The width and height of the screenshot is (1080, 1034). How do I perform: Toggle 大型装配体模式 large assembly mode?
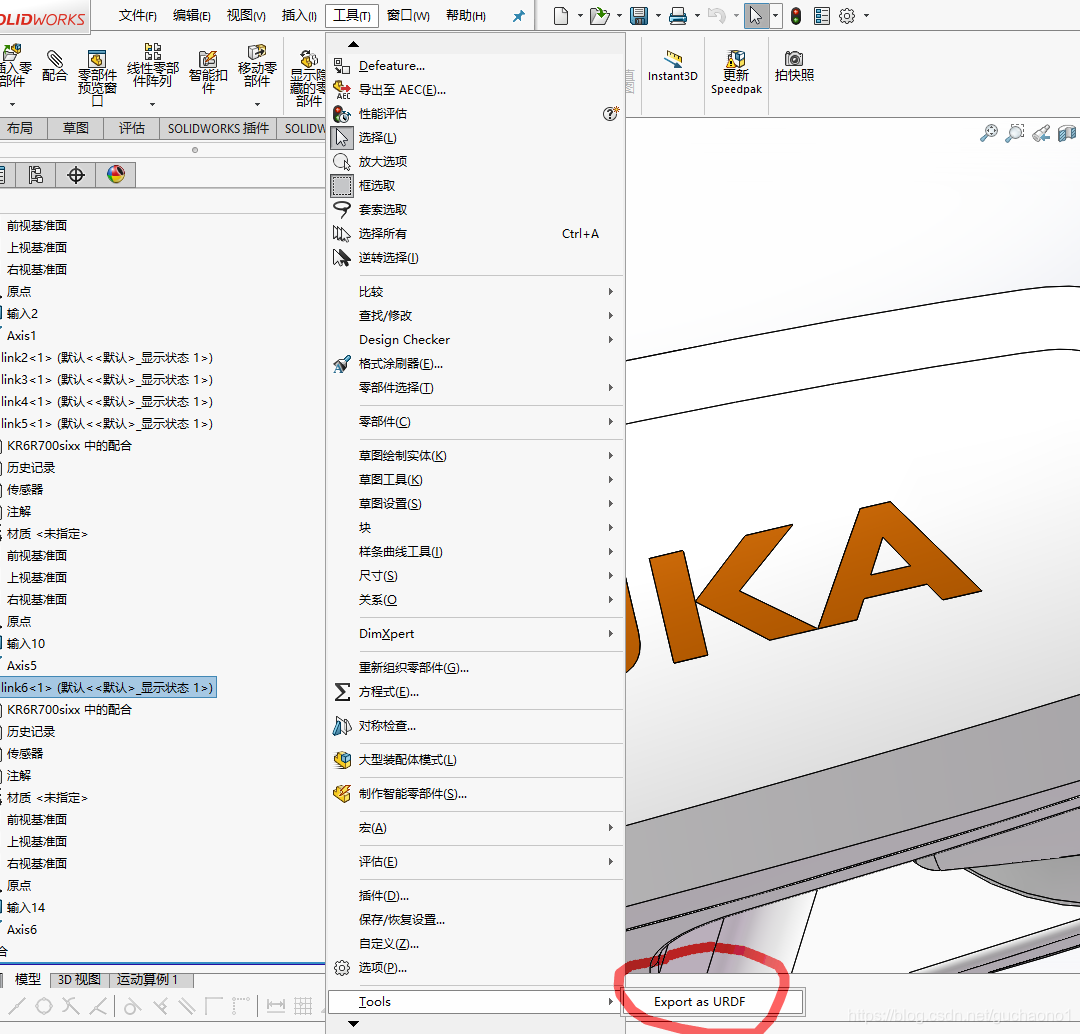[407, 760]
